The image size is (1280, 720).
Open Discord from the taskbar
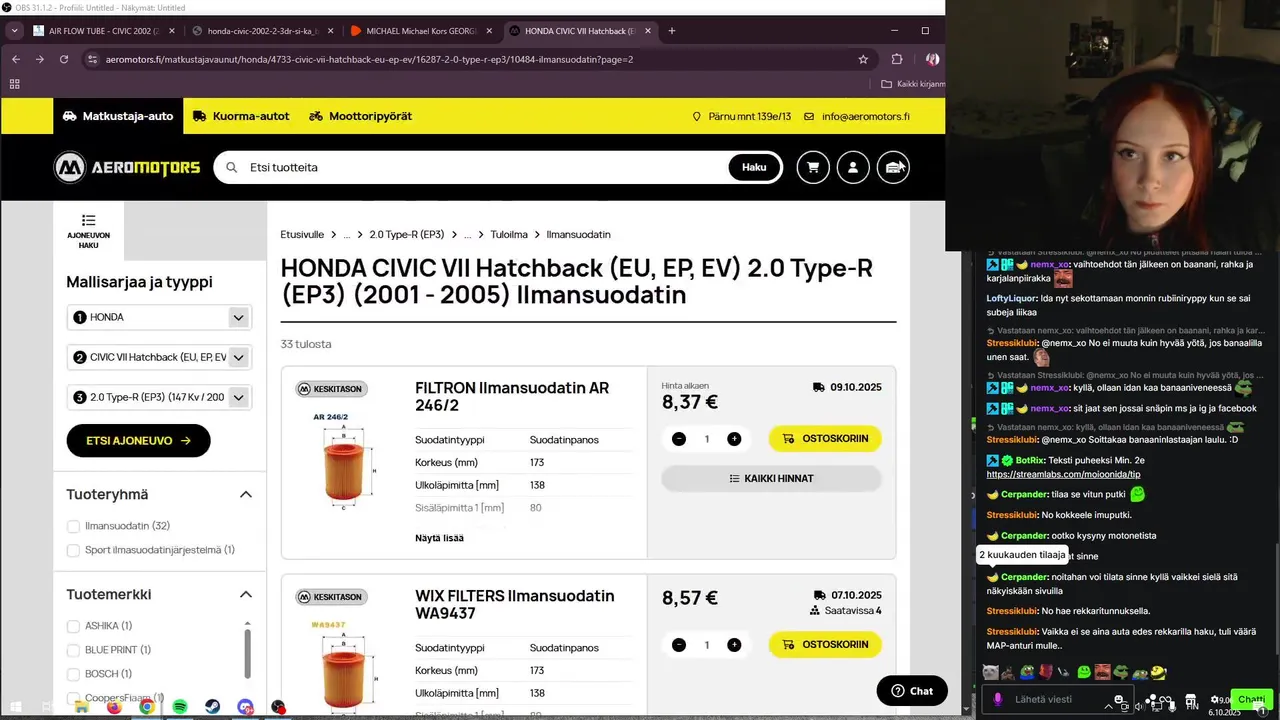click(246, 707)
